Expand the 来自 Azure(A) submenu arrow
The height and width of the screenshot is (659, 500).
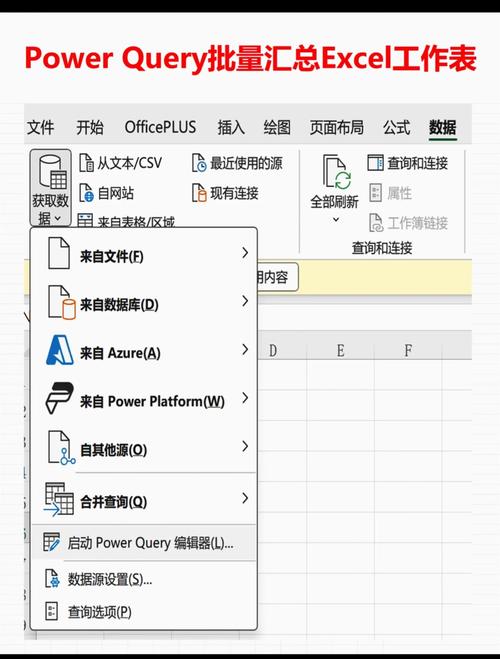point(245,349)
